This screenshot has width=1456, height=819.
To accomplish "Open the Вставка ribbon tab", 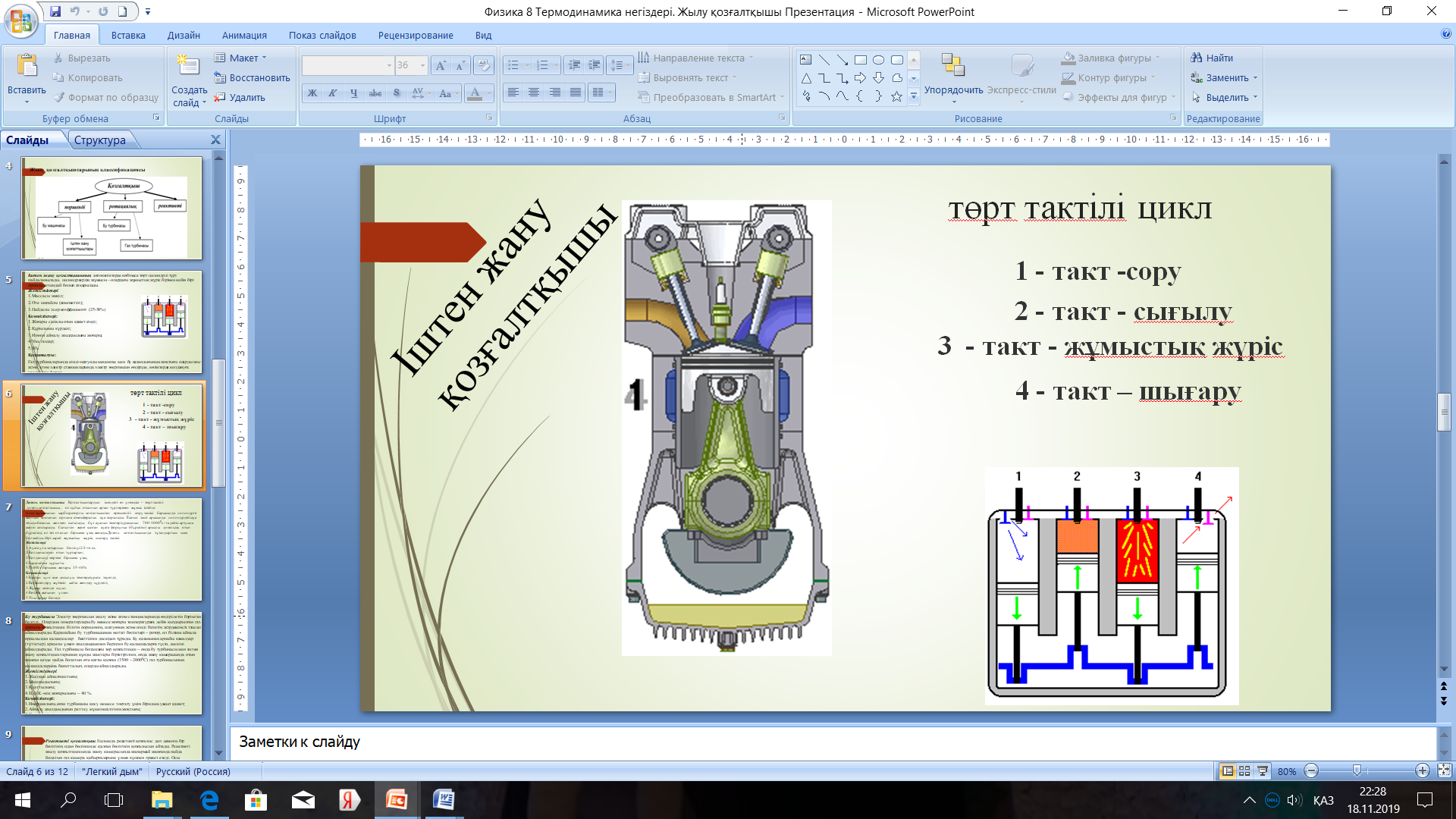I will coord(128,35).
